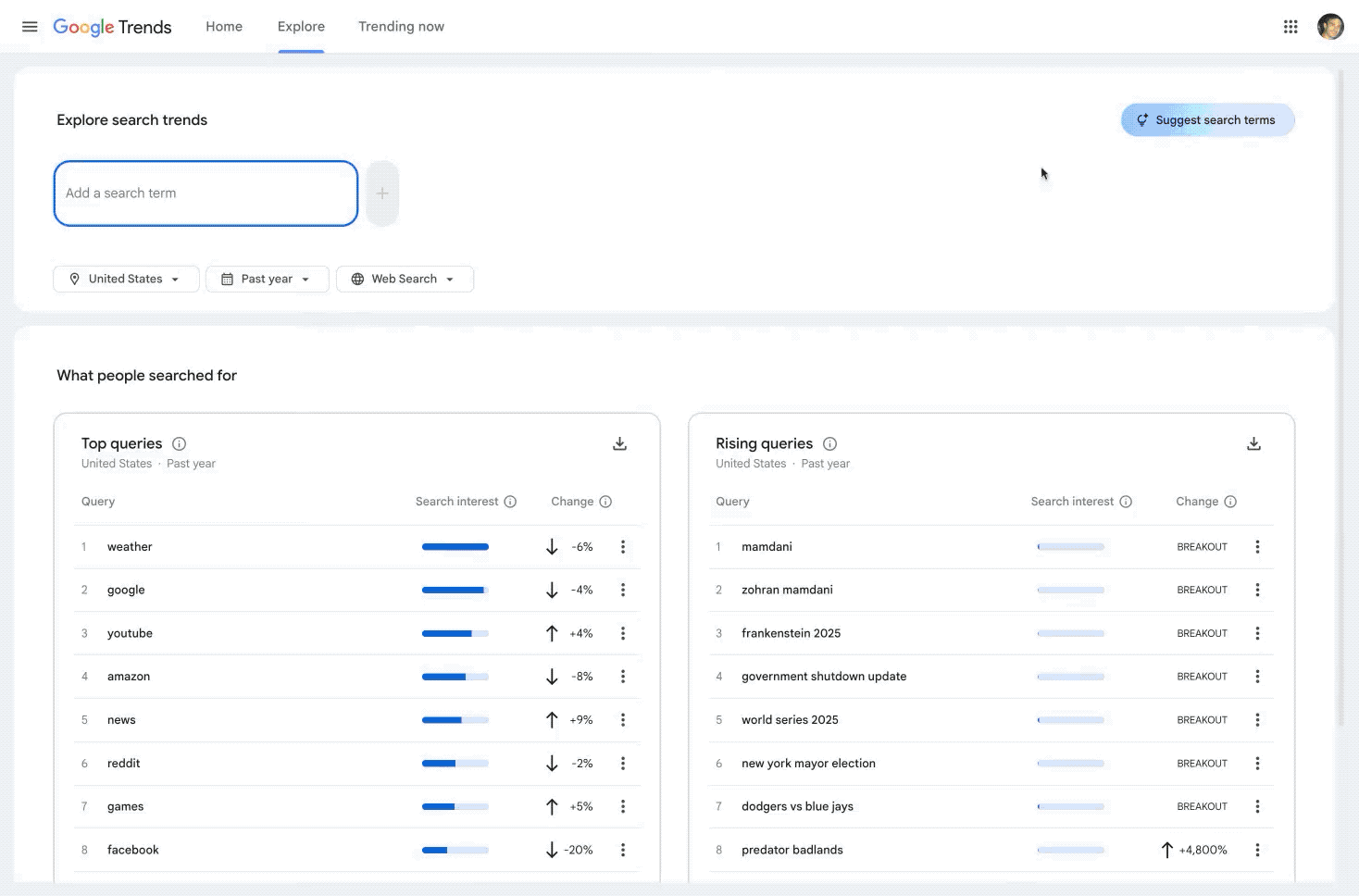Click the amazon query text
Image resolution: width=1359 pixels, height=896 pixels.
pyautogui.click(x=129, y=677)
